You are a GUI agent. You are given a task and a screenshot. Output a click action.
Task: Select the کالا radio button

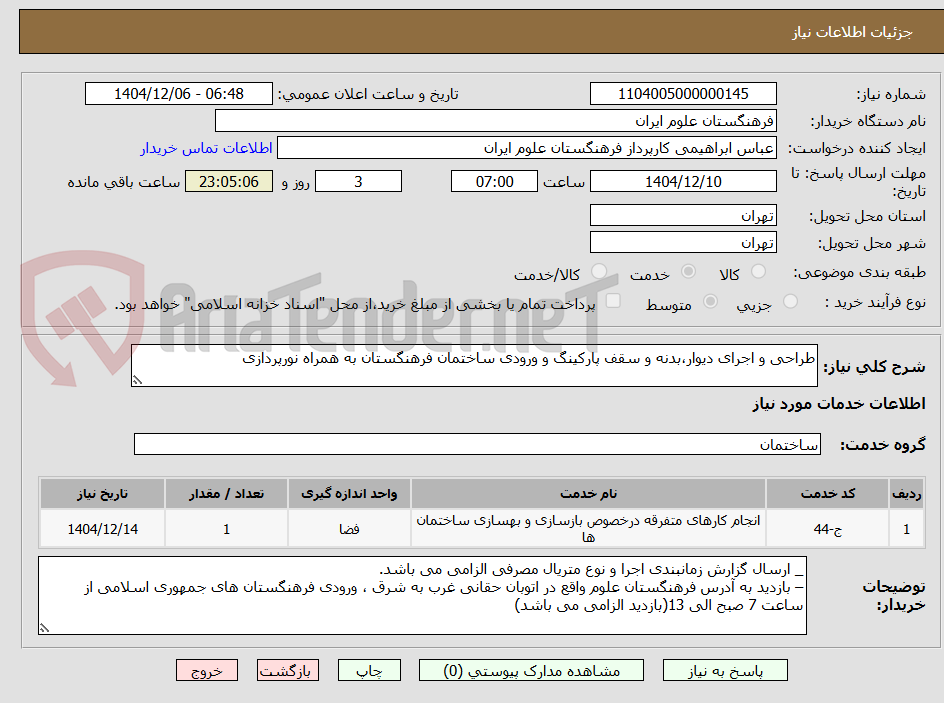click(x=759, y=272)
